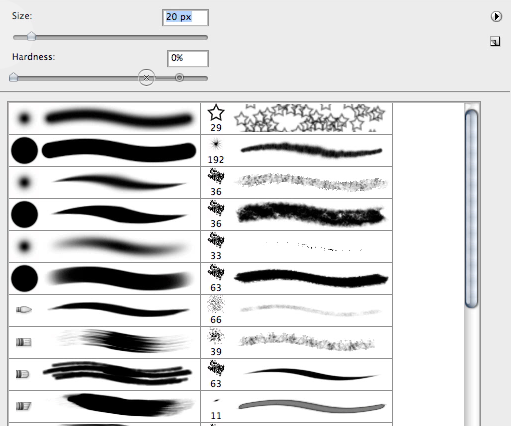Click the Hardness slider handle at the left end
The height and width of the screenshot is (426, 511).
[x=13, y=77]
